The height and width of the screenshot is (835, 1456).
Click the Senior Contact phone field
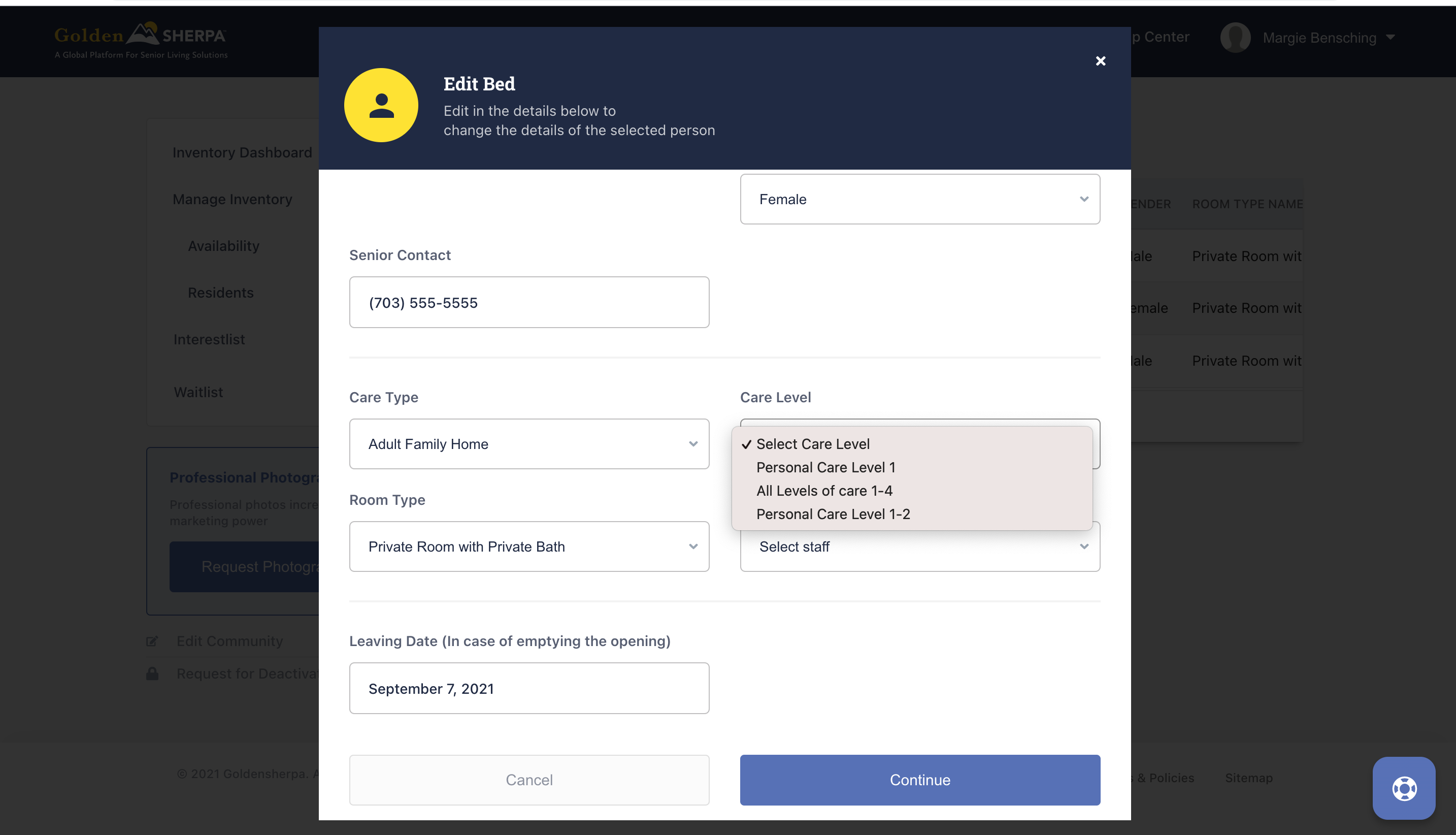click(529, 302)
